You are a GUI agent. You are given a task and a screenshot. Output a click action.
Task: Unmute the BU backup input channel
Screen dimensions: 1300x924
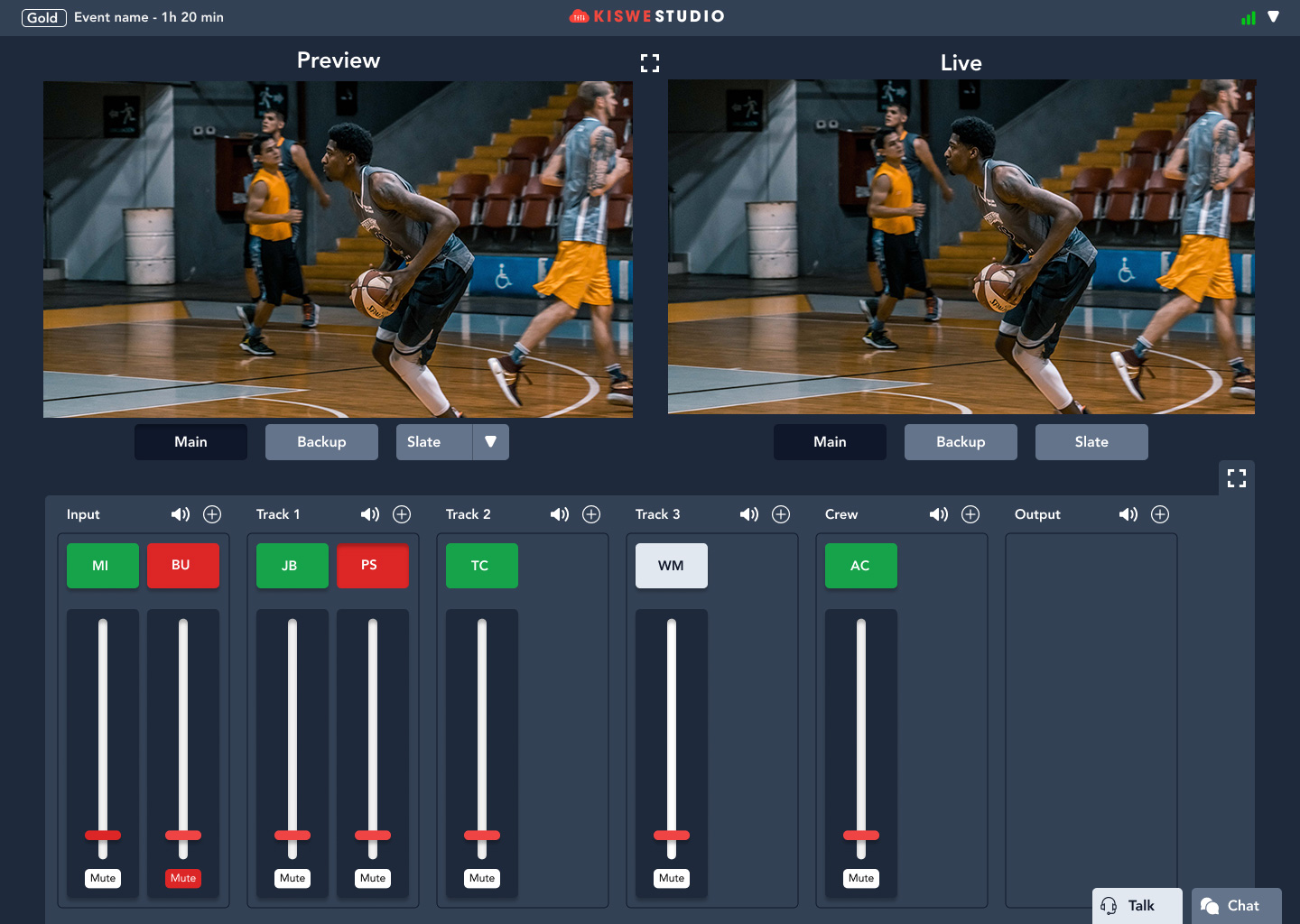183,878
